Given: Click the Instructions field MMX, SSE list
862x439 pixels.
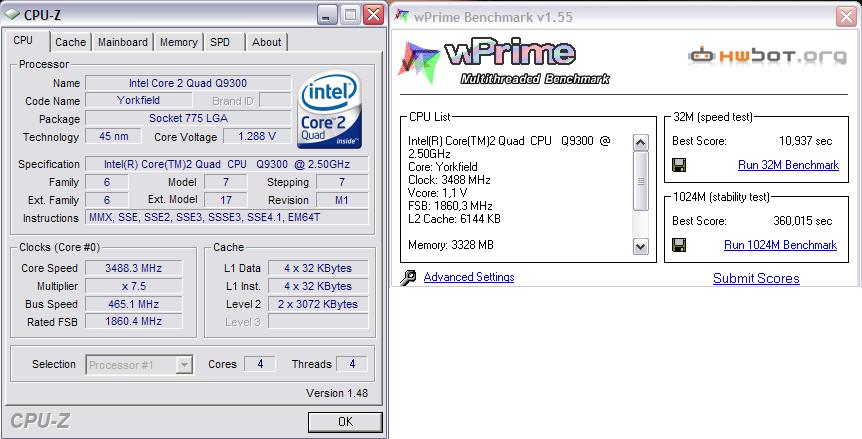Looking at the screenshot, I should click(226, 217).
